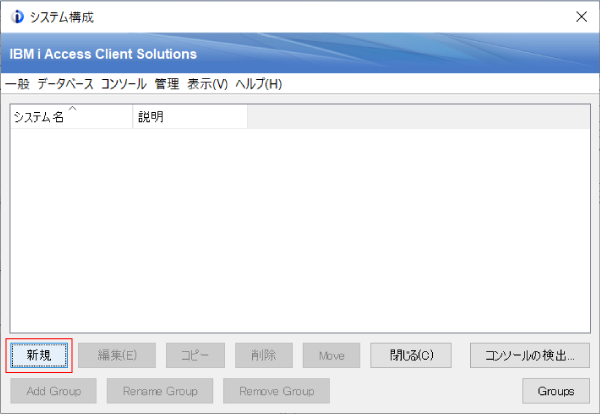This screenshot has width=600, height=415.
Task: Click コンソールの検出... button
Action: [530, 355]
